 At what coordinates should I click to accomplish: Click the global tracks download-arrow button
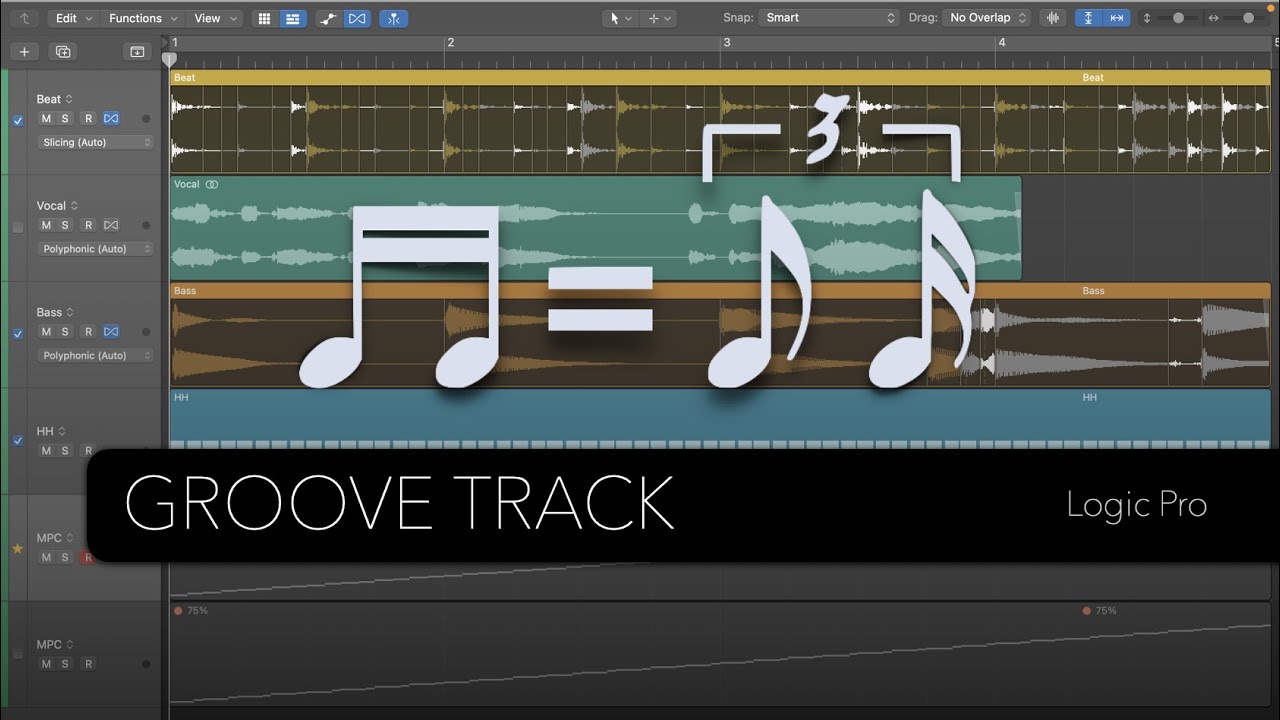[137, 51]
